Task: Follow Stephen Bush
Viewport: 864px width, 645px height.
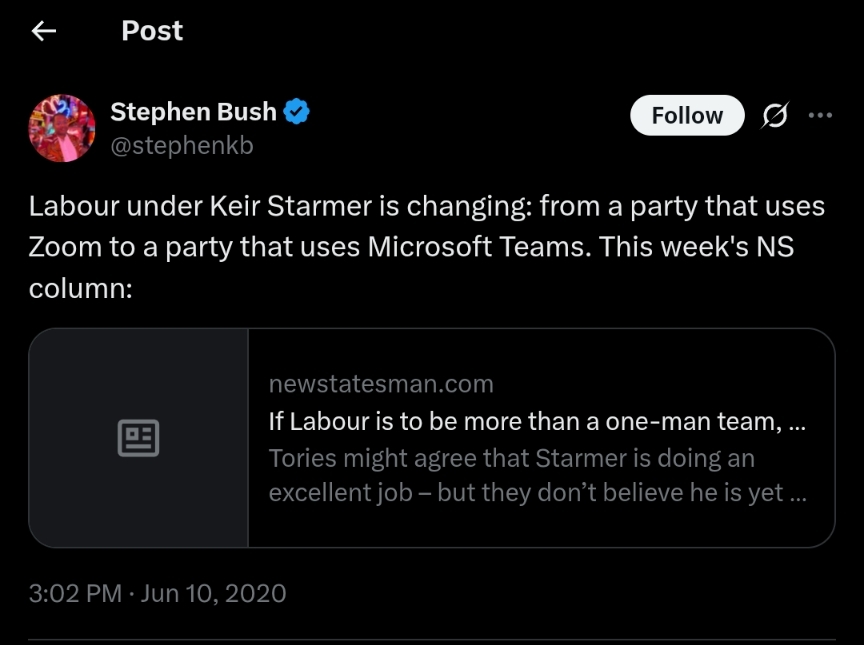Action: (x=687, y=116)
